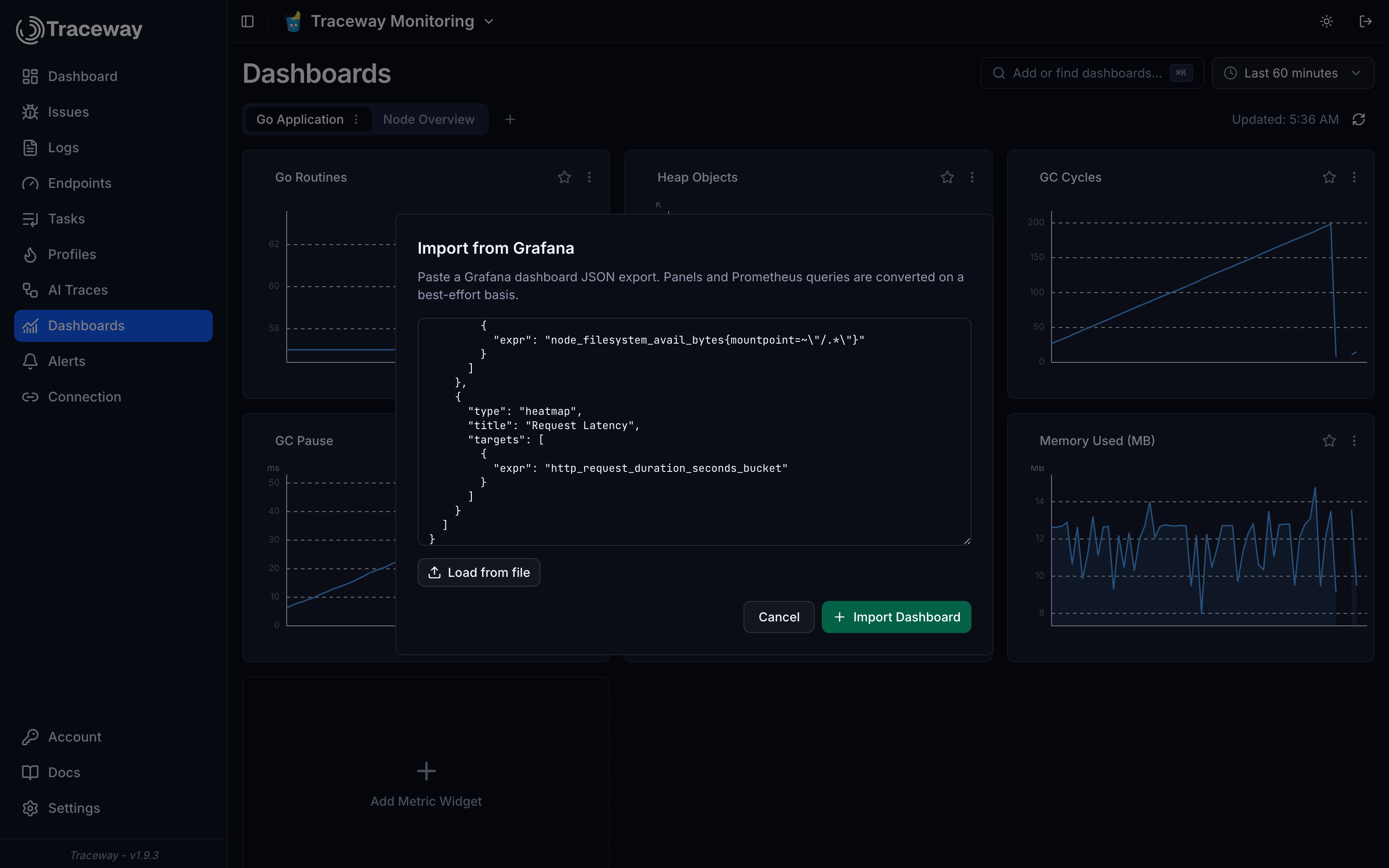Toggle the sidebar panel icon
Screen dimensions: 1389x868
248,21
